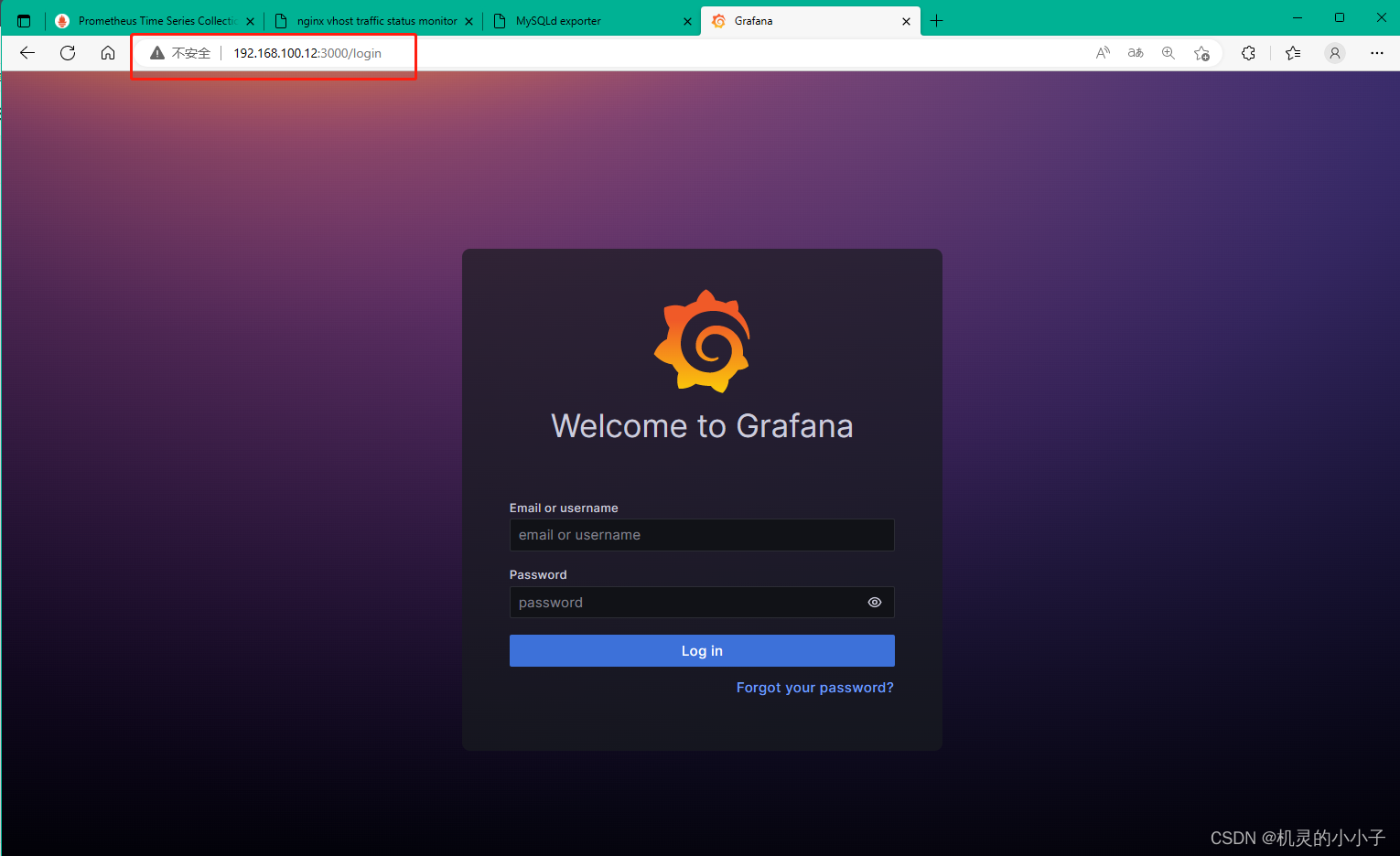Switch to the MySQLd exporter tab
The width and height of the screenshot is (1400, 856).
[592, 21]
